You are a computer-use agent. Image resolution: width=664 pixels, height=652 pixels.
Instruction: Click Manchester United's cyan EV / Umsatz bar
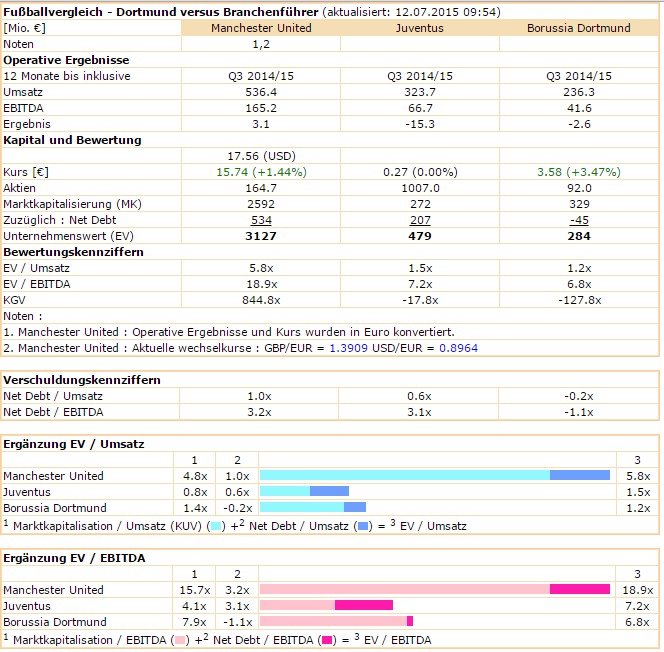point(404,476)
